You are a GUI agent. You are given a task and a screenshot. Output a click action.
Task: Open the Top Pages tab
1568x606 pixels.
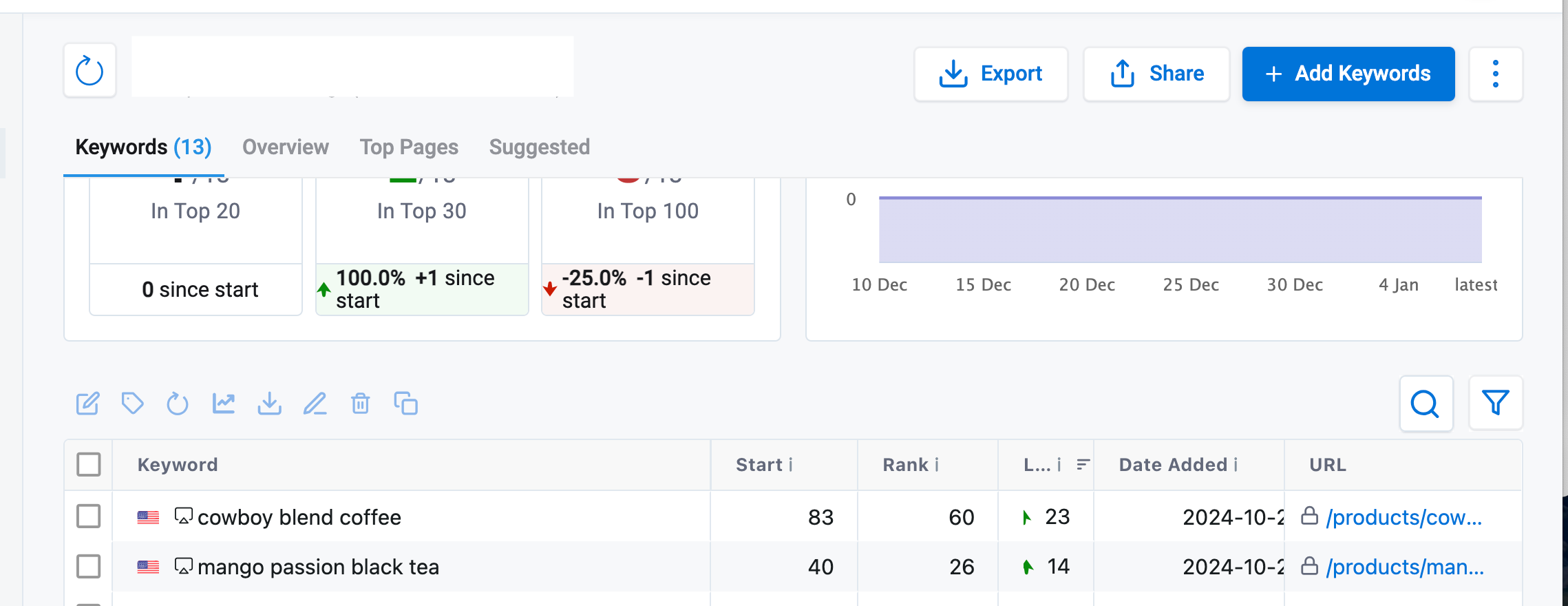[409, 147]
